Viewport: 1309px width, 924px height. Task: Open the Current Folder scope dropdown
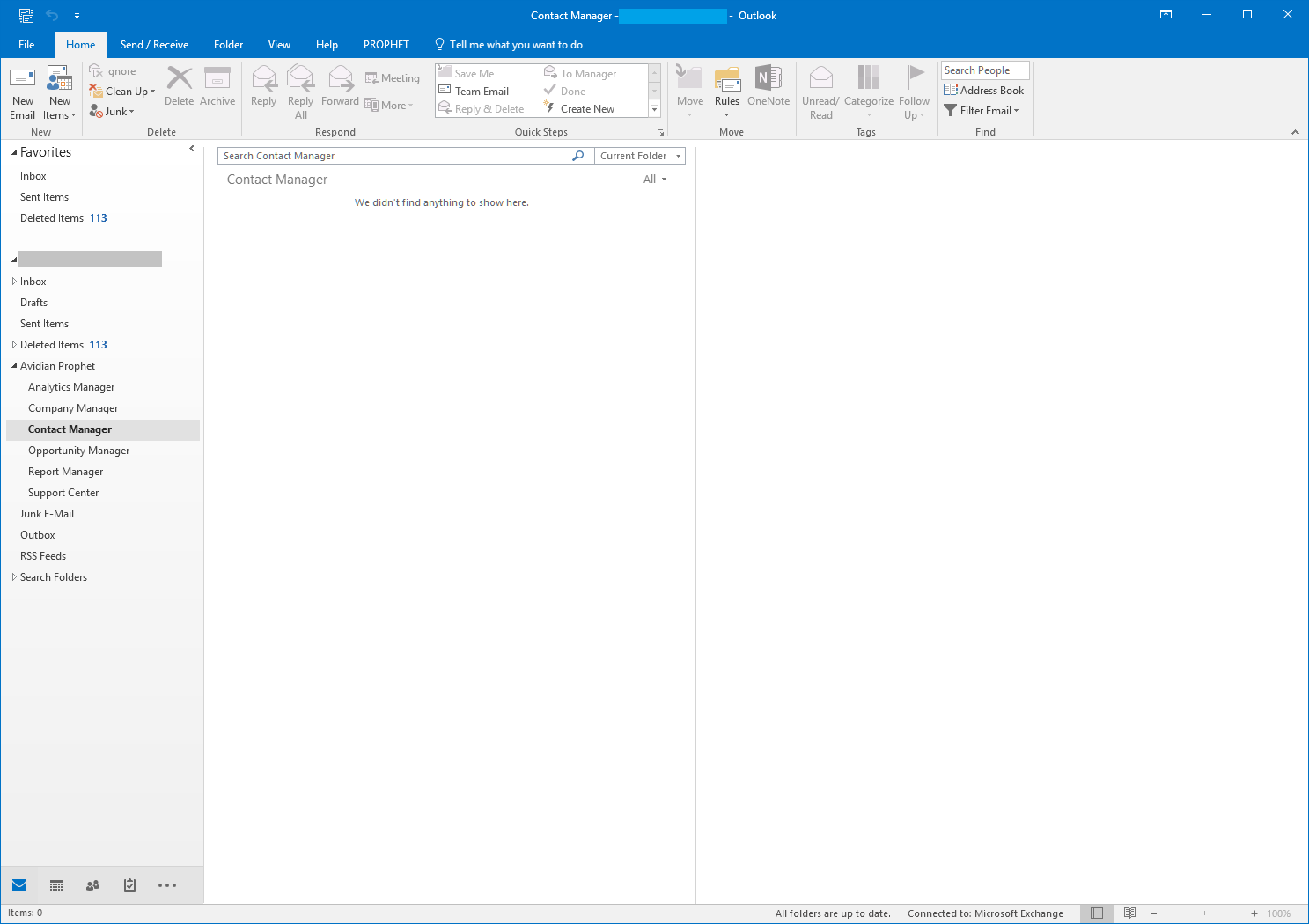pos(640,156)
